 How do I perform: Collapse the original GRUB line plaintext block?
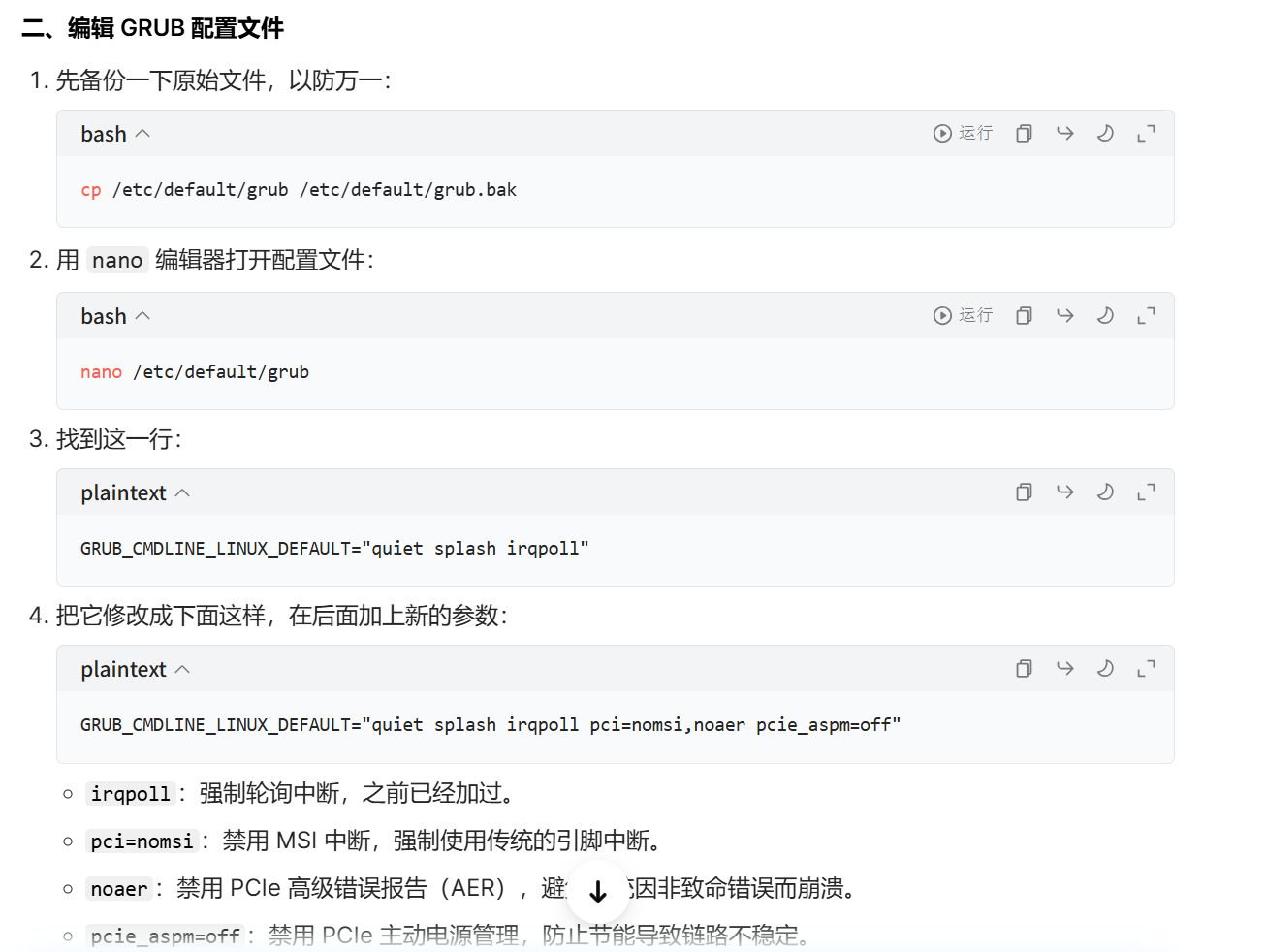click(183, 492)
